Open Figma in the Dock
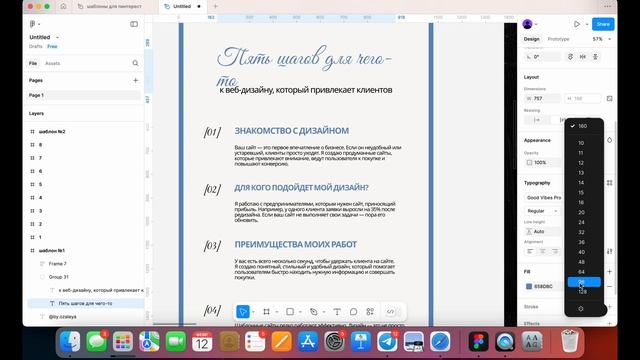 (x=478, y=342)
